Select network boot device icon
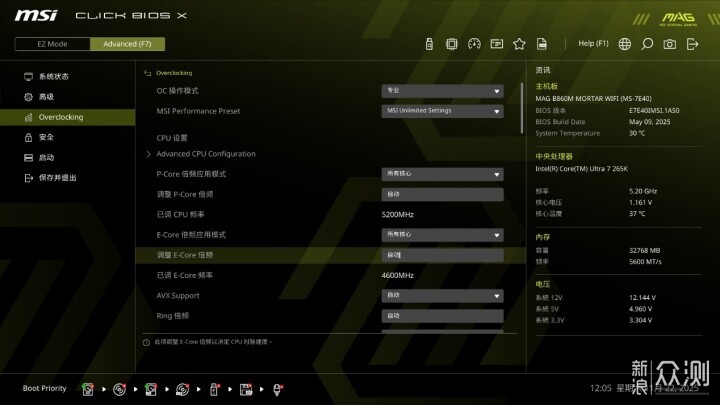Image resolution: width=720 pixels, height=405 pixels. (277, 389)
